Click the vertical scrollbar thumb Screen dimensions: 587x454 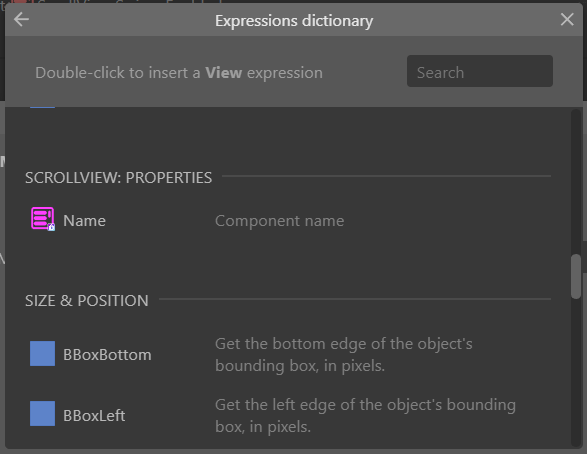click(x=576, y=276)
